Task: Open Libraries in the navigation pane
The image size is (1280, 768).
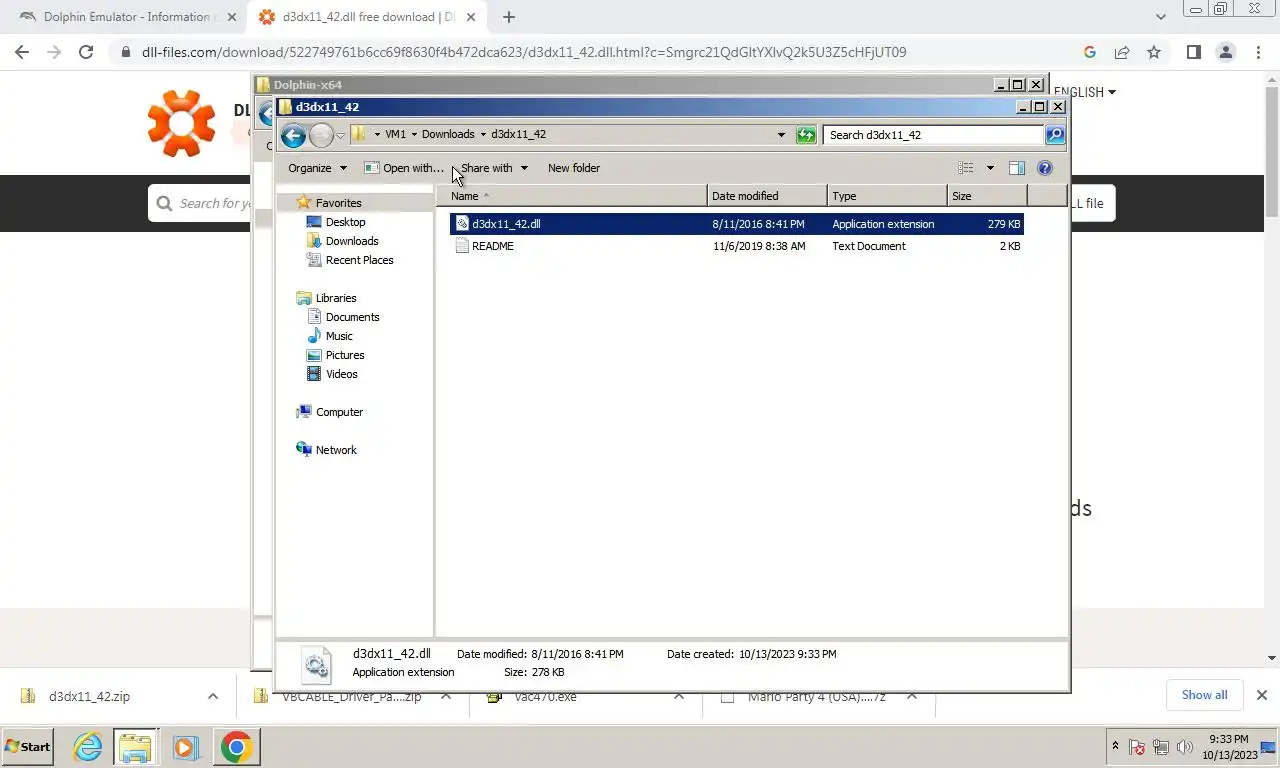Action: pyautogui.click(x=336, y=298)
